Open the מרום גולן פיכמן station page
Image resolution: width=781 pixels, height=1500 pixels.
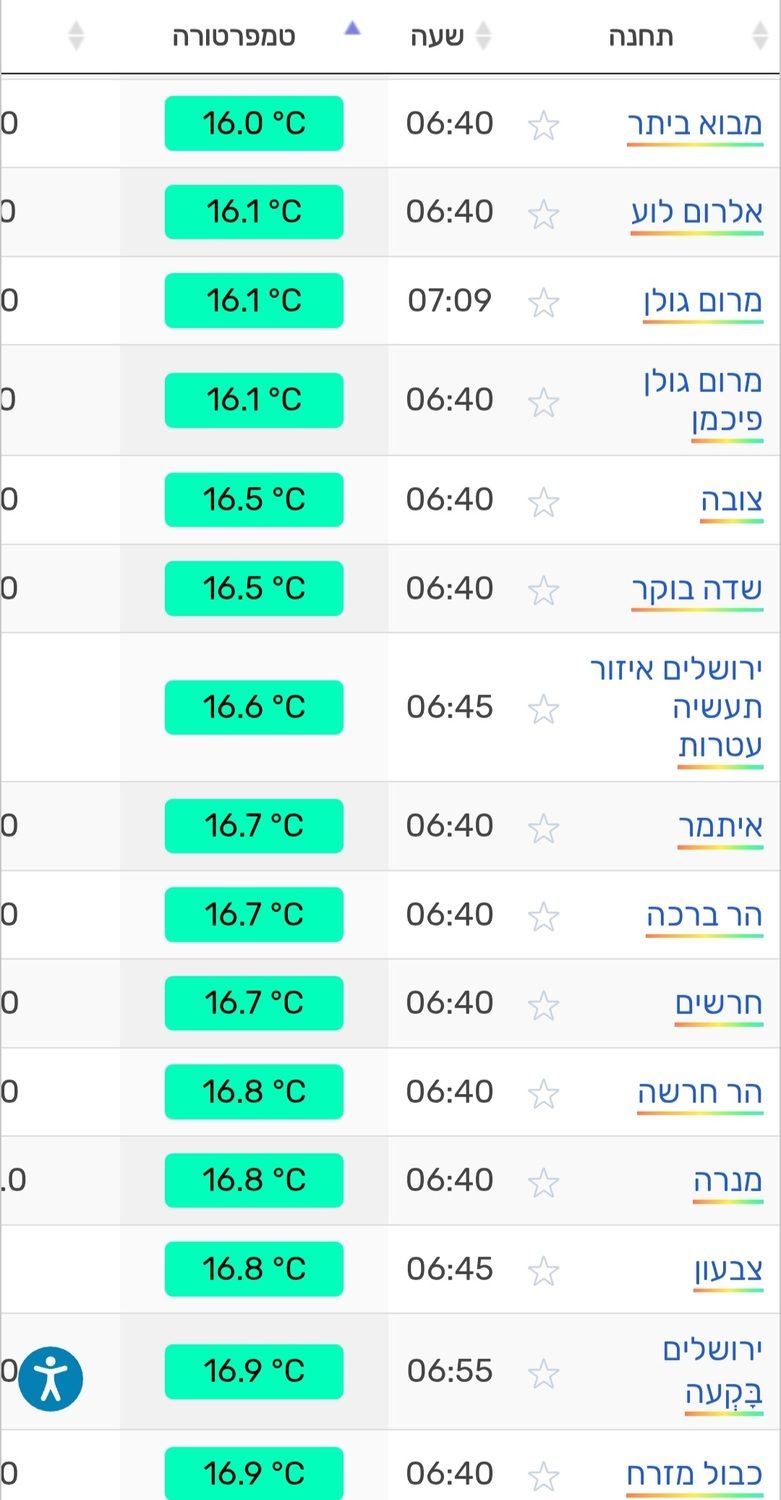coord(703,400)
